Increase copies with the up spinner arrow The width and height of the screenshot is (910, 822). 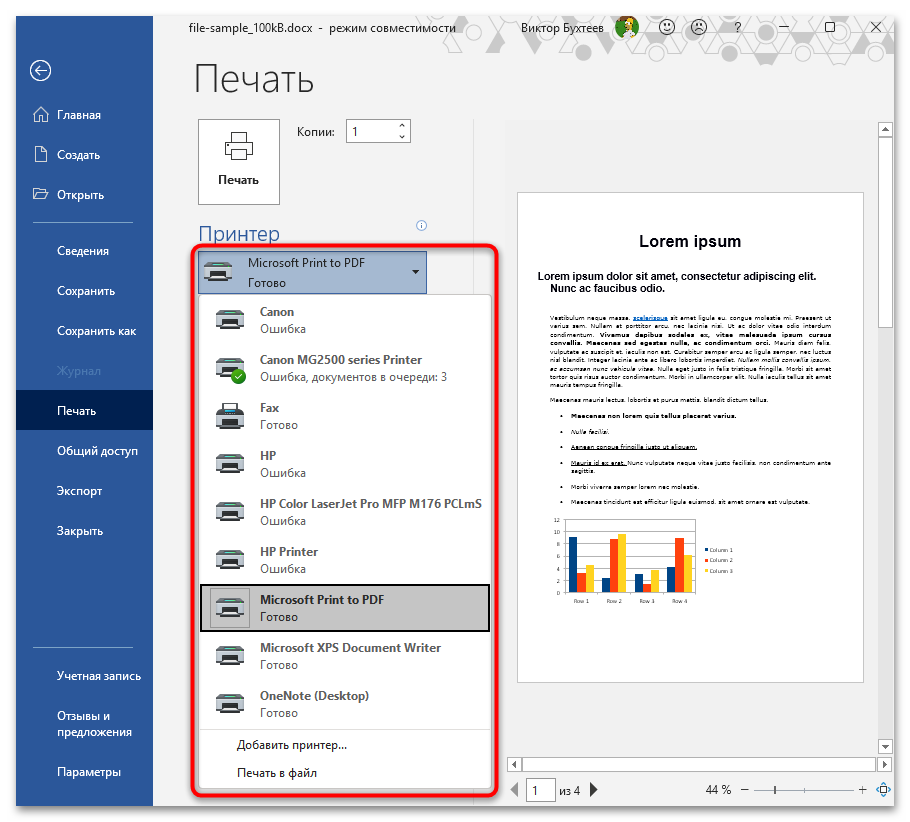pos(402,125)
